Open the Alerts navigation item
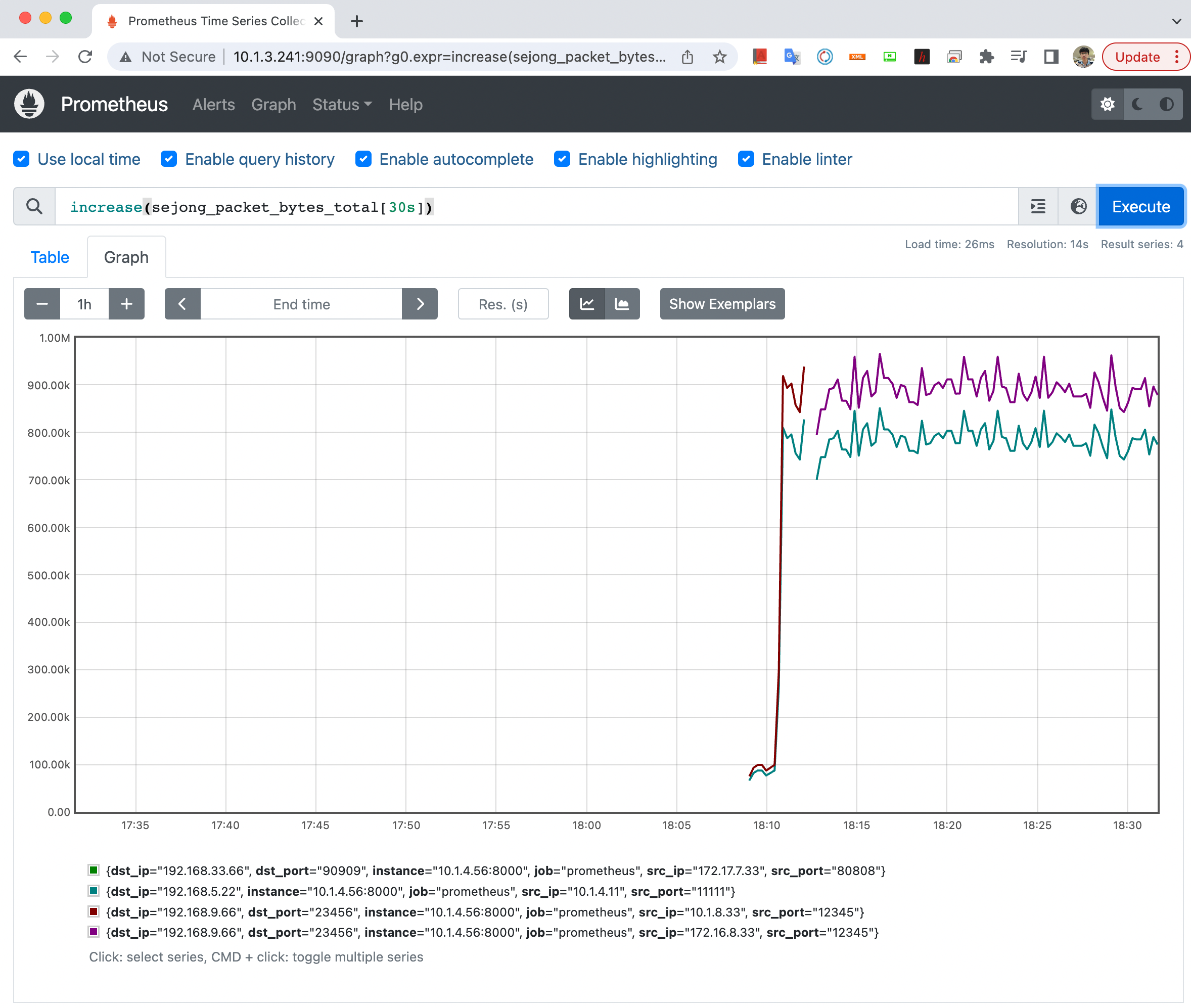Image resolution: width=1191 pixels, height=1008 pixels. (x=213, y=105)
